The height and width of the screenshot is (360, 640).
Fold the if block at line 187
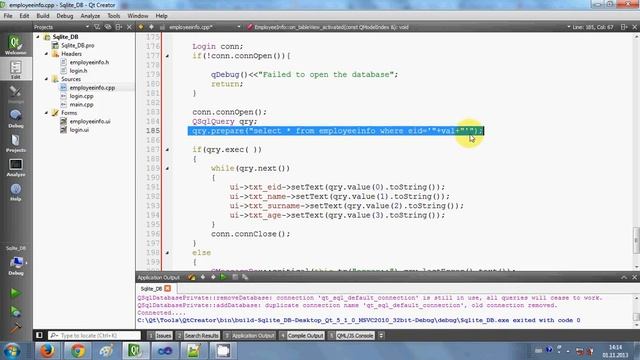pos(167,150)
